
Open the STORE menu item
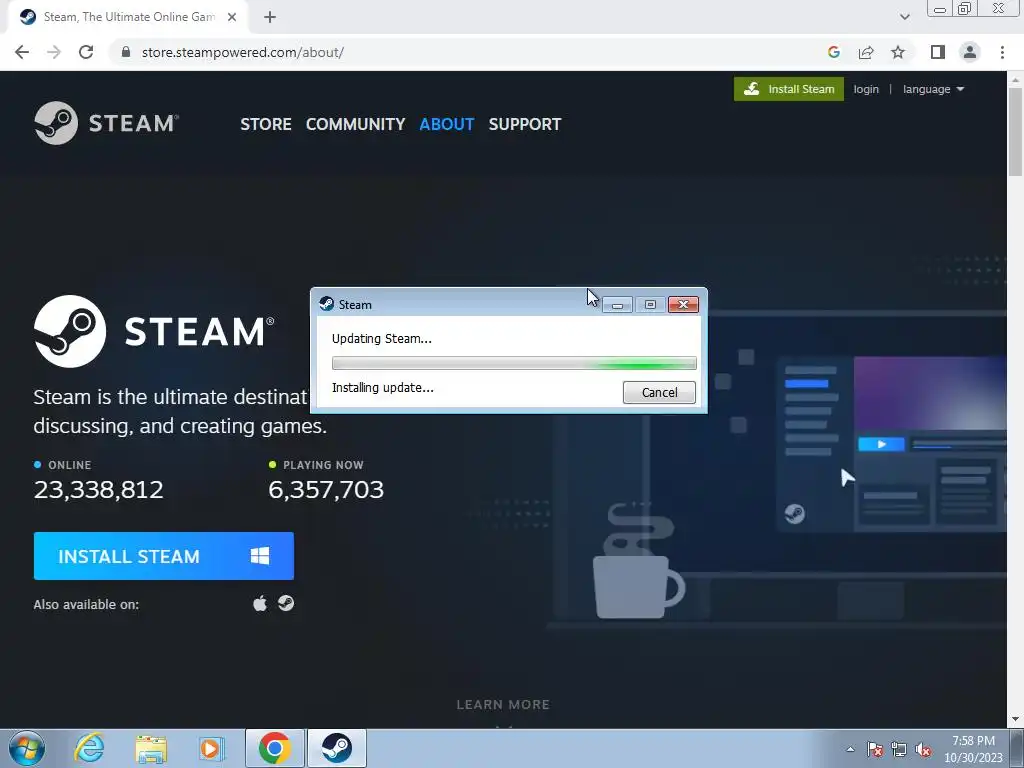point(266,124)
